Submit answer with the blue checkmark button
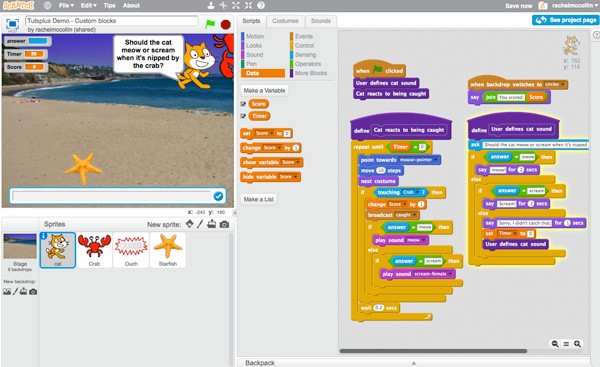600x367 pixels. tap(218, 196)
